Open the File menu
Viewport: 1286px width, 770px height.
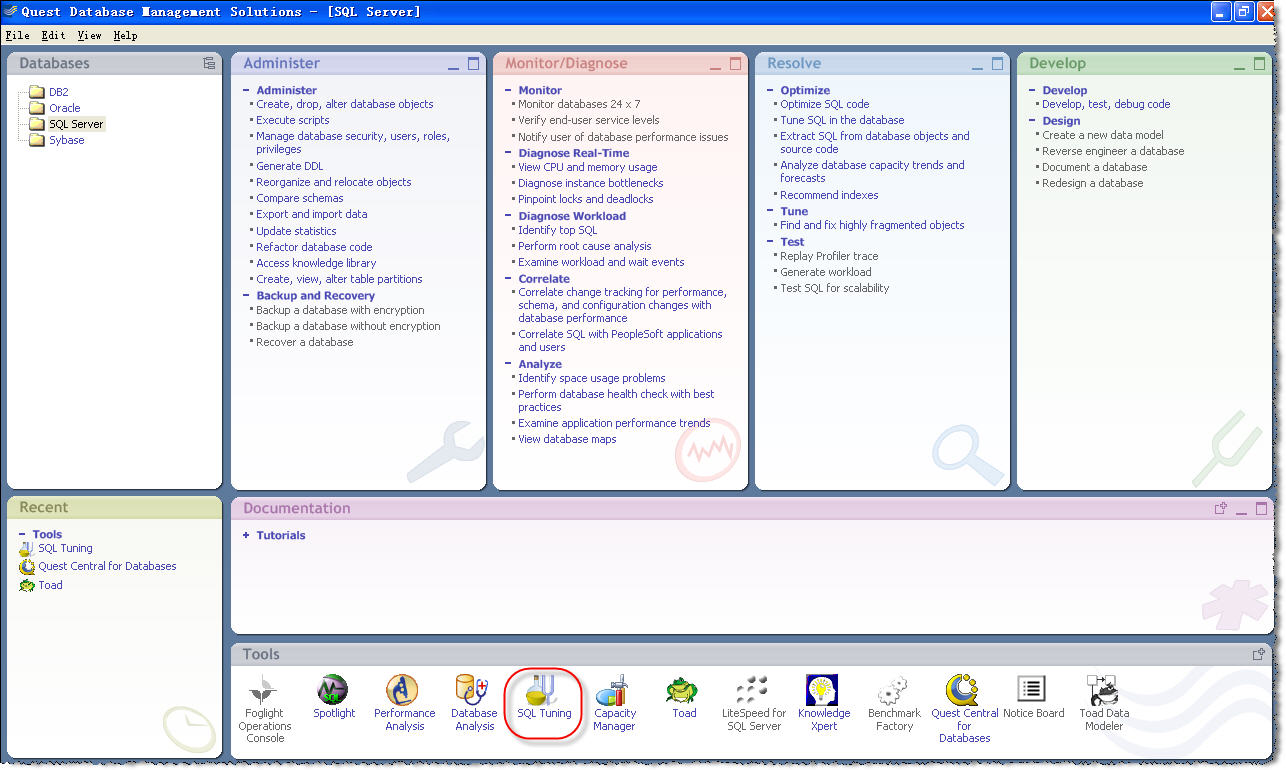pos(17,35)
